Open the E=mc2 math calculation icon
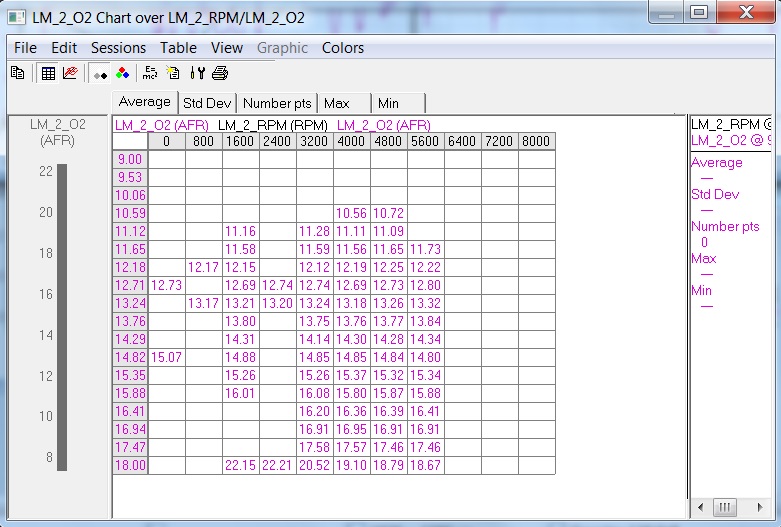The height and width of the screenshot is (527, 781). click(150, 73)
